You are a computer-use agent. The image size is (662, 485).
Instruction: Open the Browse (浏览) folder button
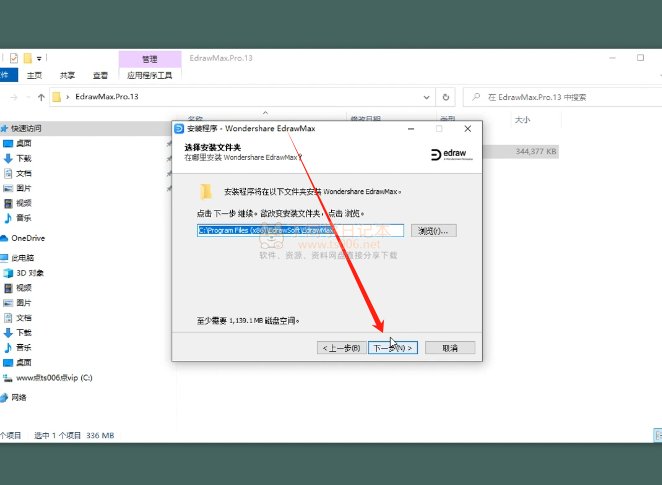pos(434,230)
